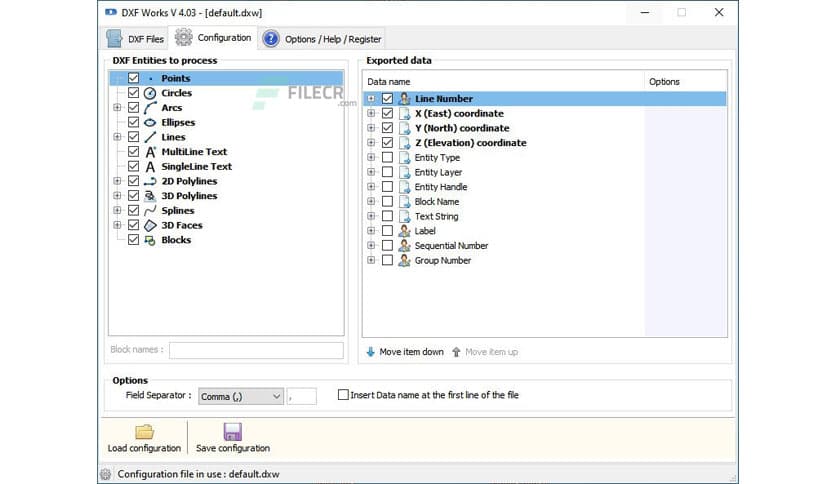
Task: Select the Blocks tree item label
Action: [176, 240]
